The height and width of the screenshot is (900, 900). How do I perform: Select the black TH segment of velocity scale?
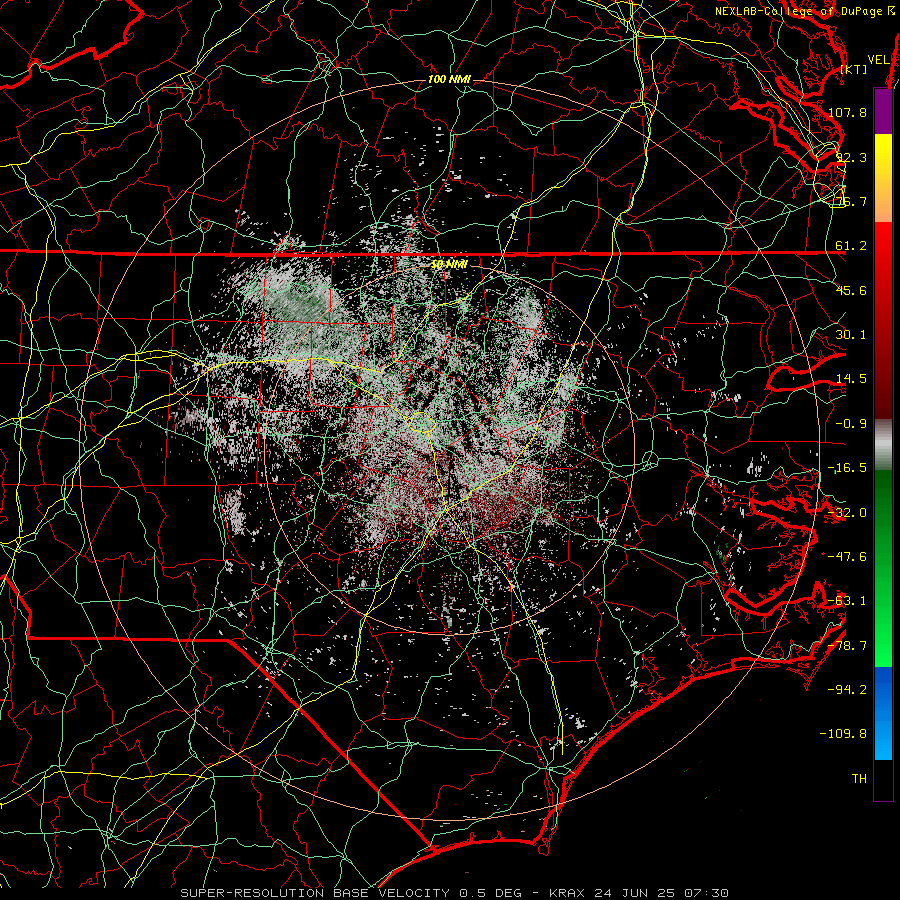(x=883, y=779)
